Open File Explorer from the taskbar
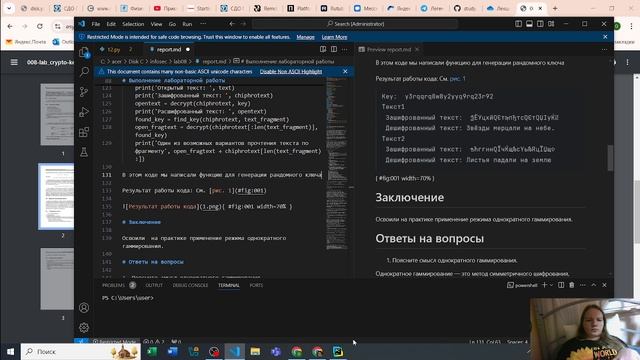The height and width of the screenshot is (360, 640). (255, 351)
